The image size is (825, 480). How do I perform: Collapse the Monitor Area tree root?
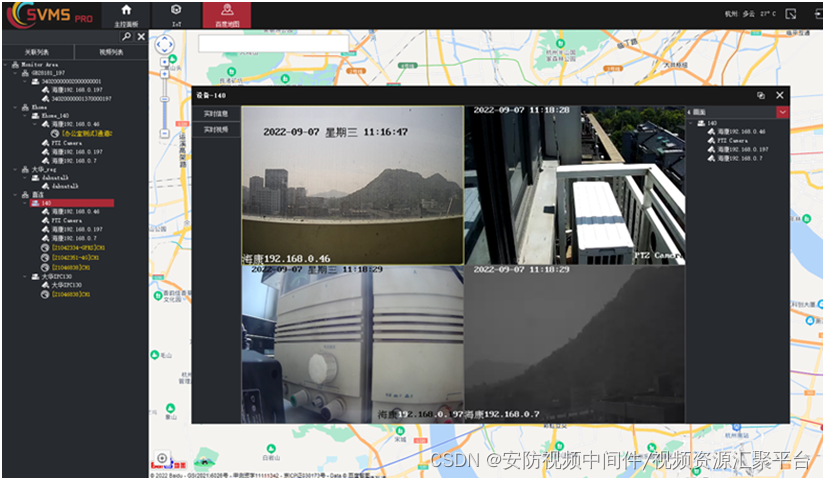coord(6,65)
